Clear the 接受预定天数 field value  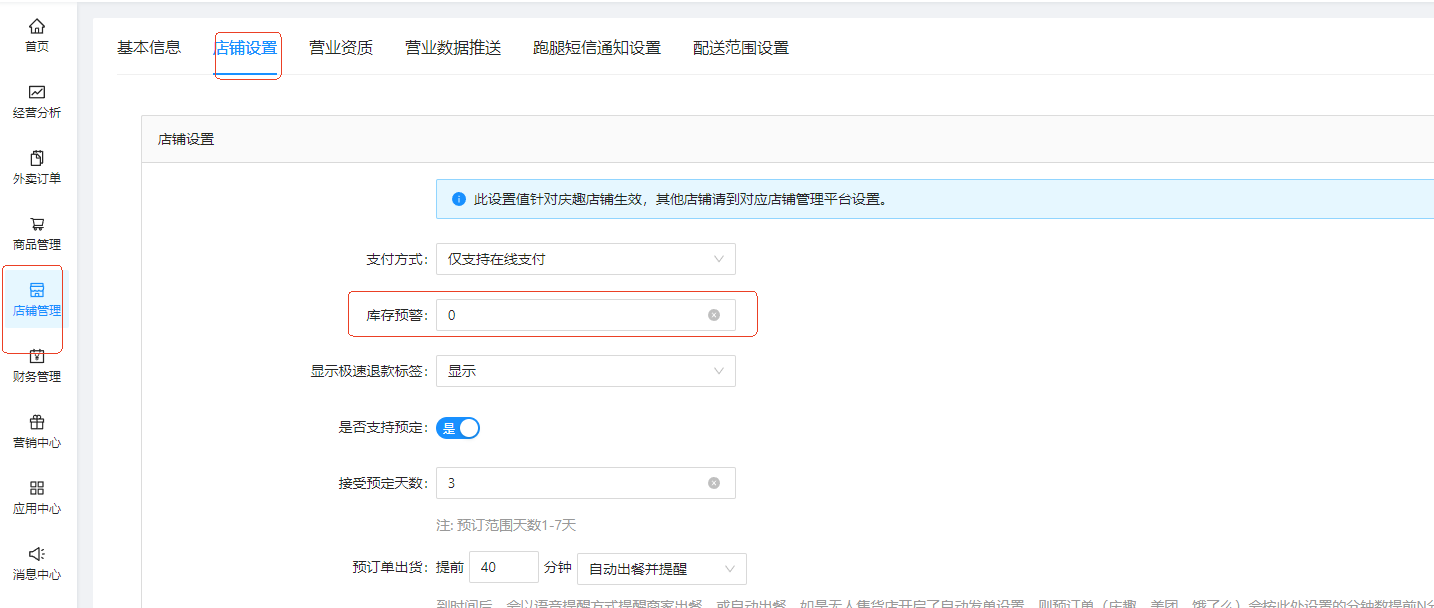(x=714, y=483)
